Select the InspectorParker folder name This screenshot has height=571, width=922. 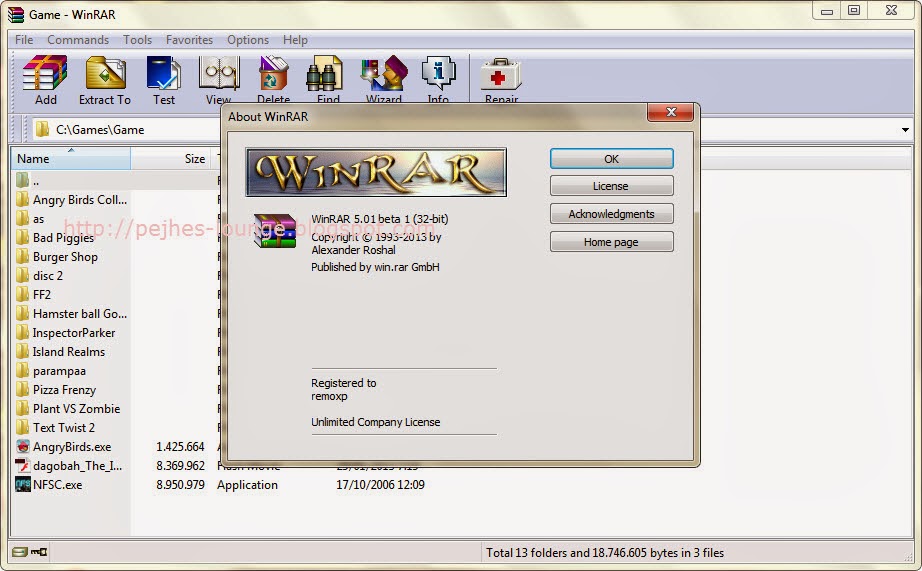(x=74, y=333)
